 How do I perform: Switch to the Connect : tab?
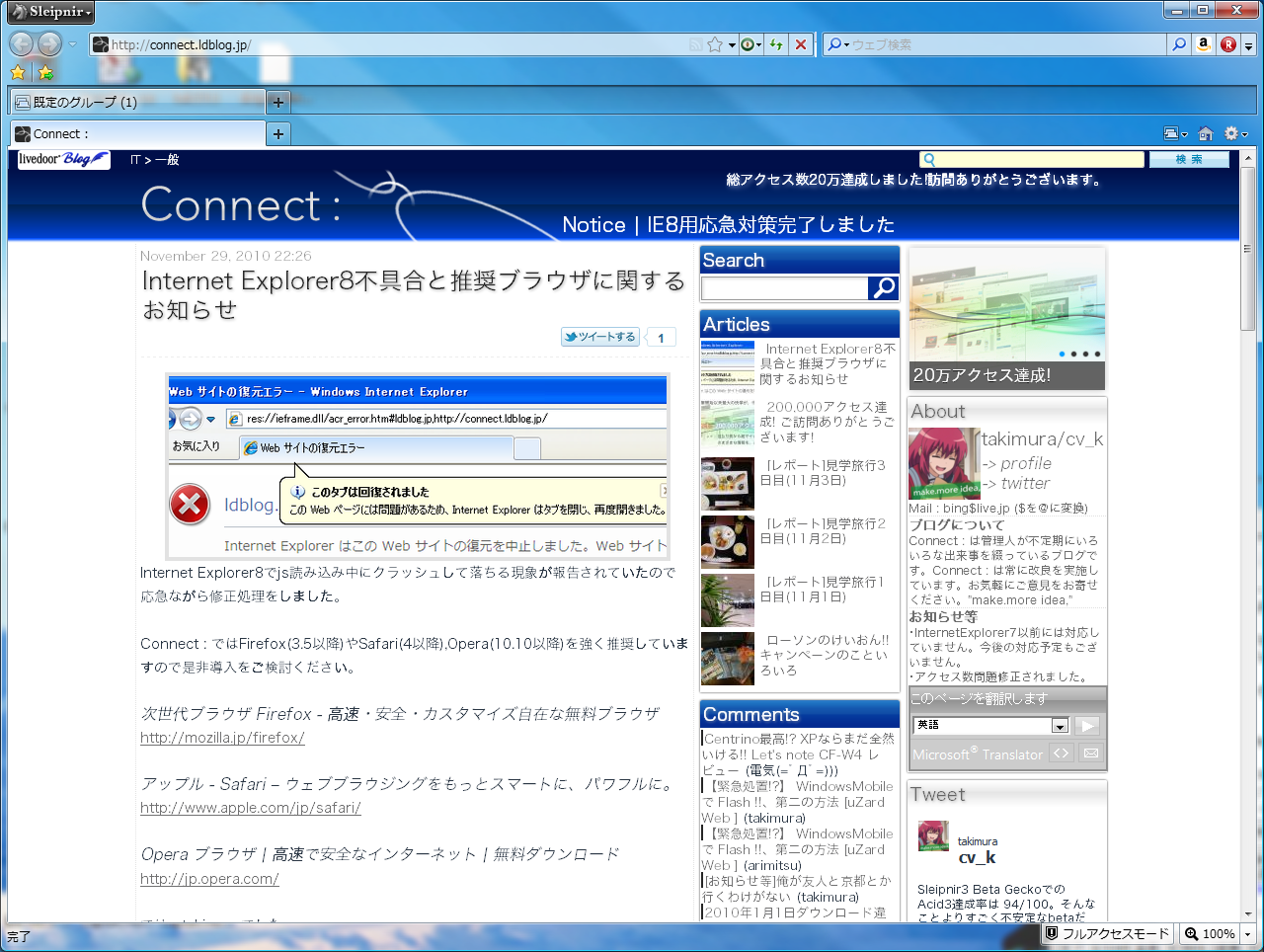(x=138, y=133)
